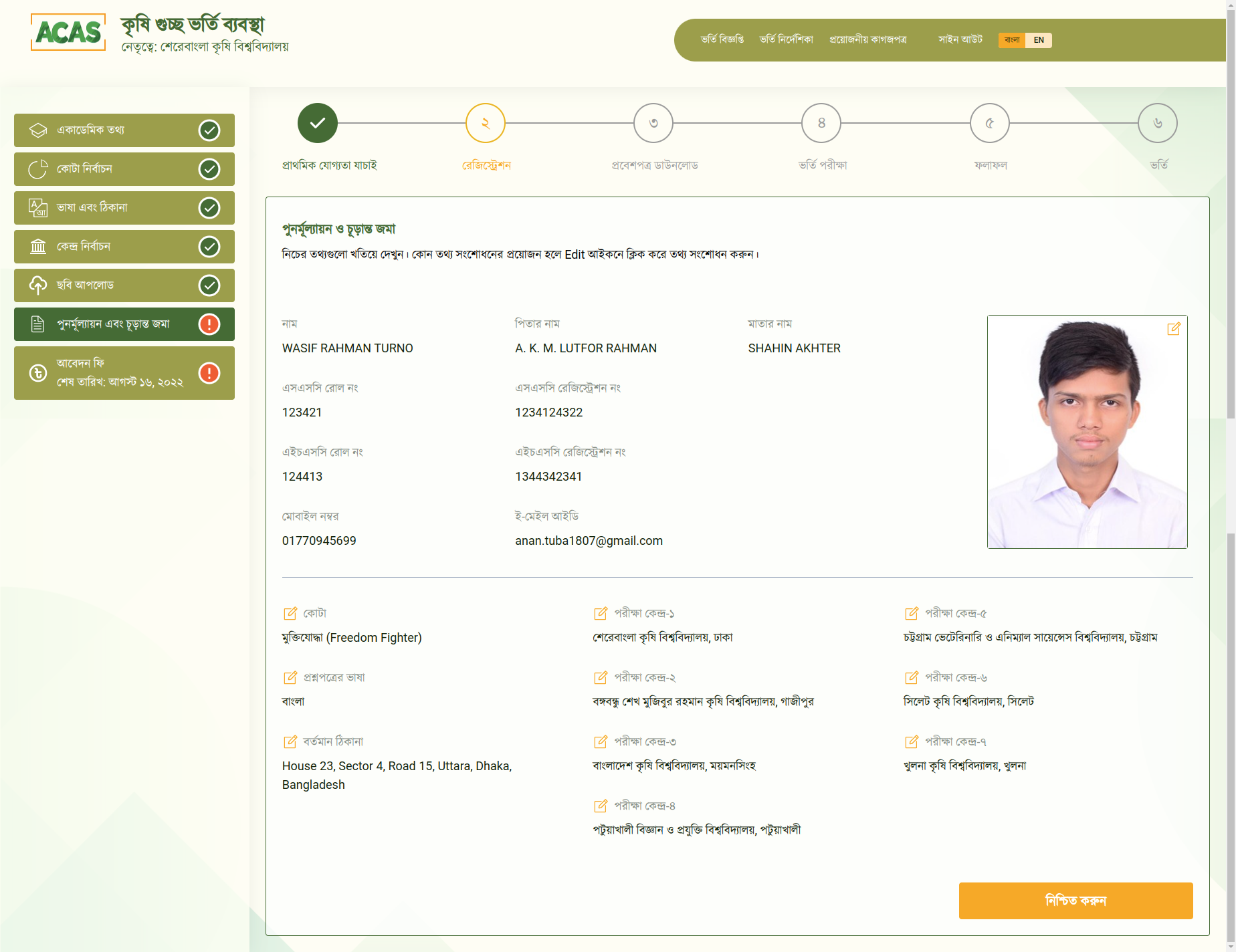Screen dimensions: 1236x952
Task: Open the একাডেমিক তথ্য sidebar section
Action: click(x=124, y=130)
